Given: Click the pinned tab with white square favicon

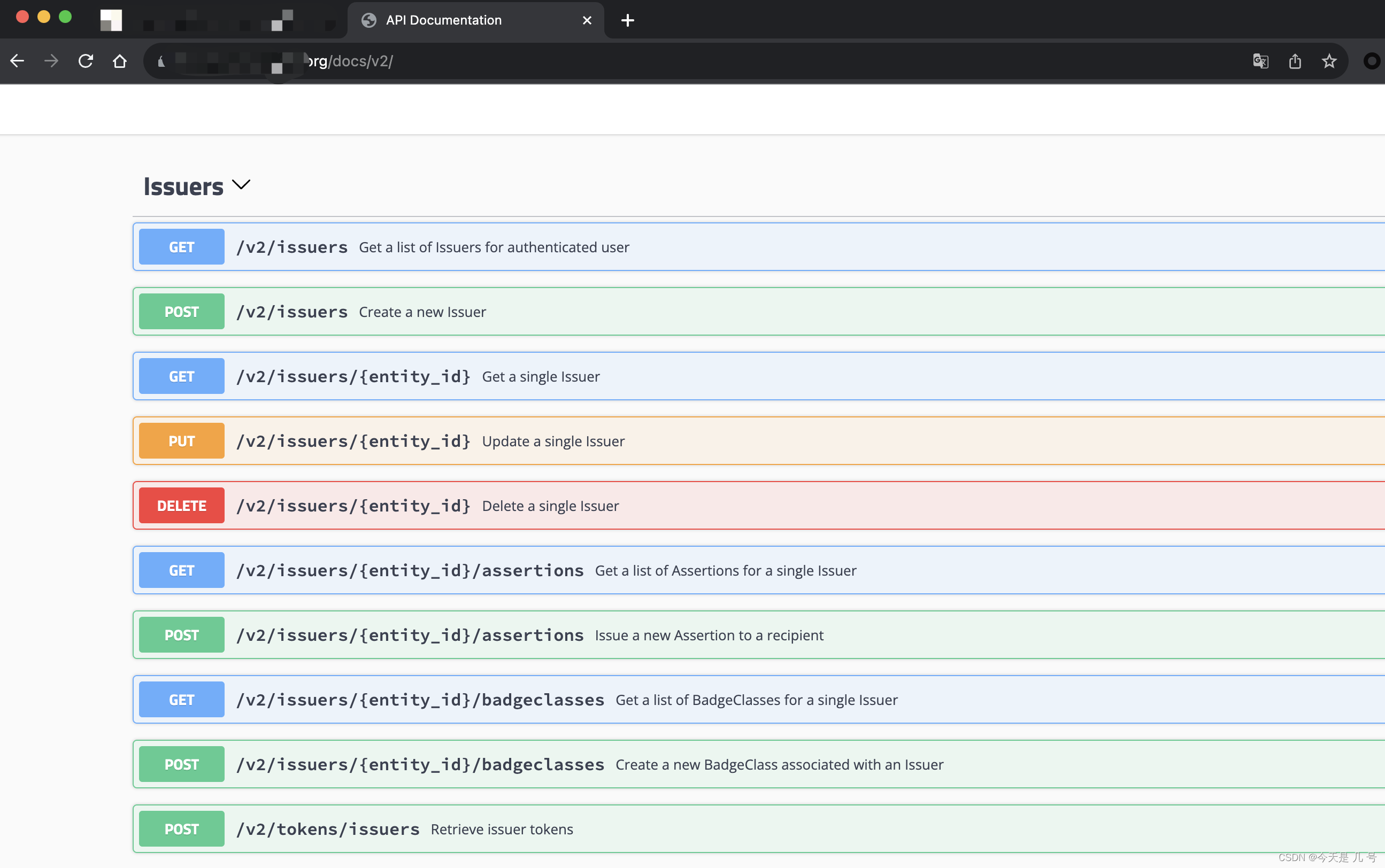Looking at the screenshot, I should 111,20.
